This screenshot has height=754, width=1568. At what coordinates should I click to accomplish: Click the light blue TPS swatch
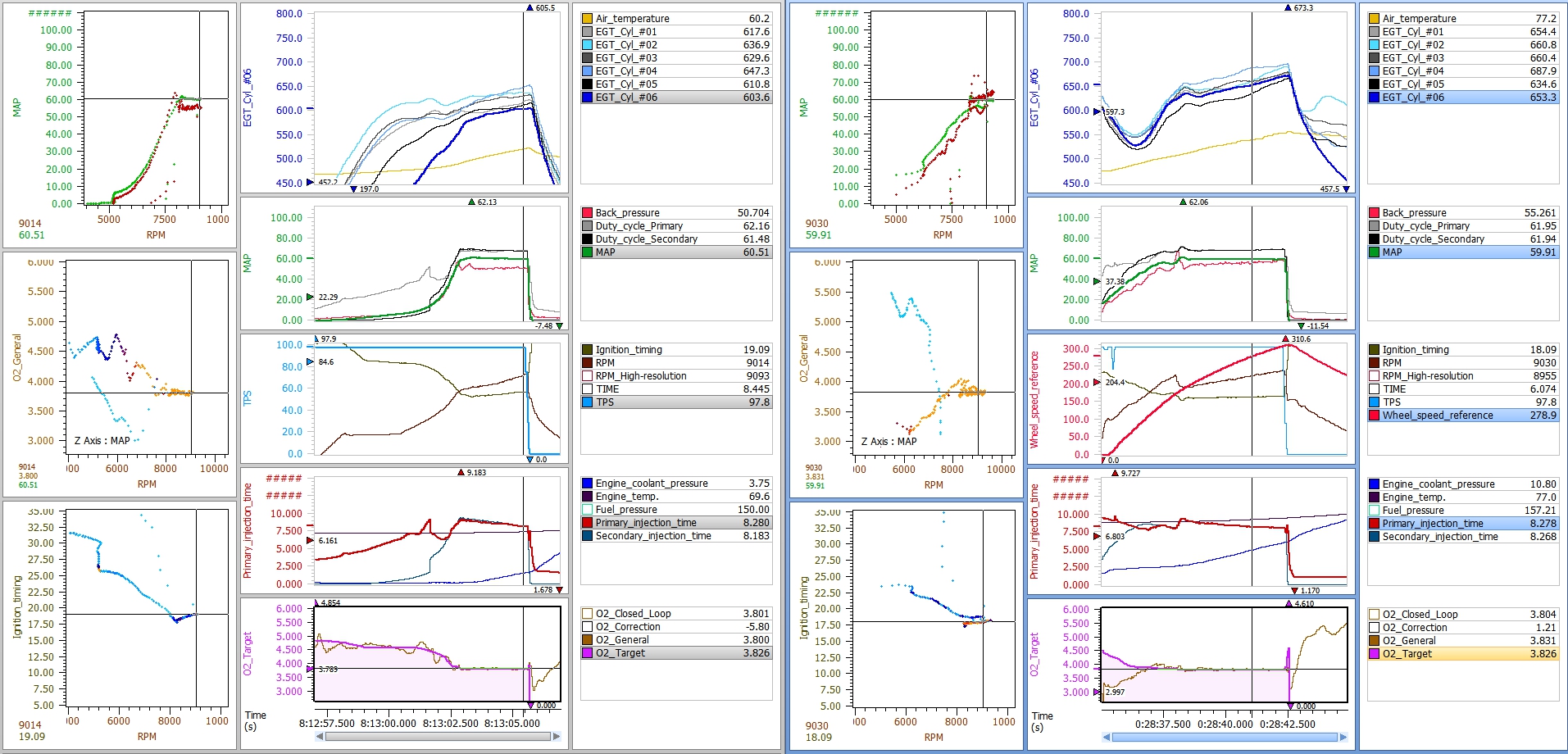pyautogui.click(x=587, y=402)
